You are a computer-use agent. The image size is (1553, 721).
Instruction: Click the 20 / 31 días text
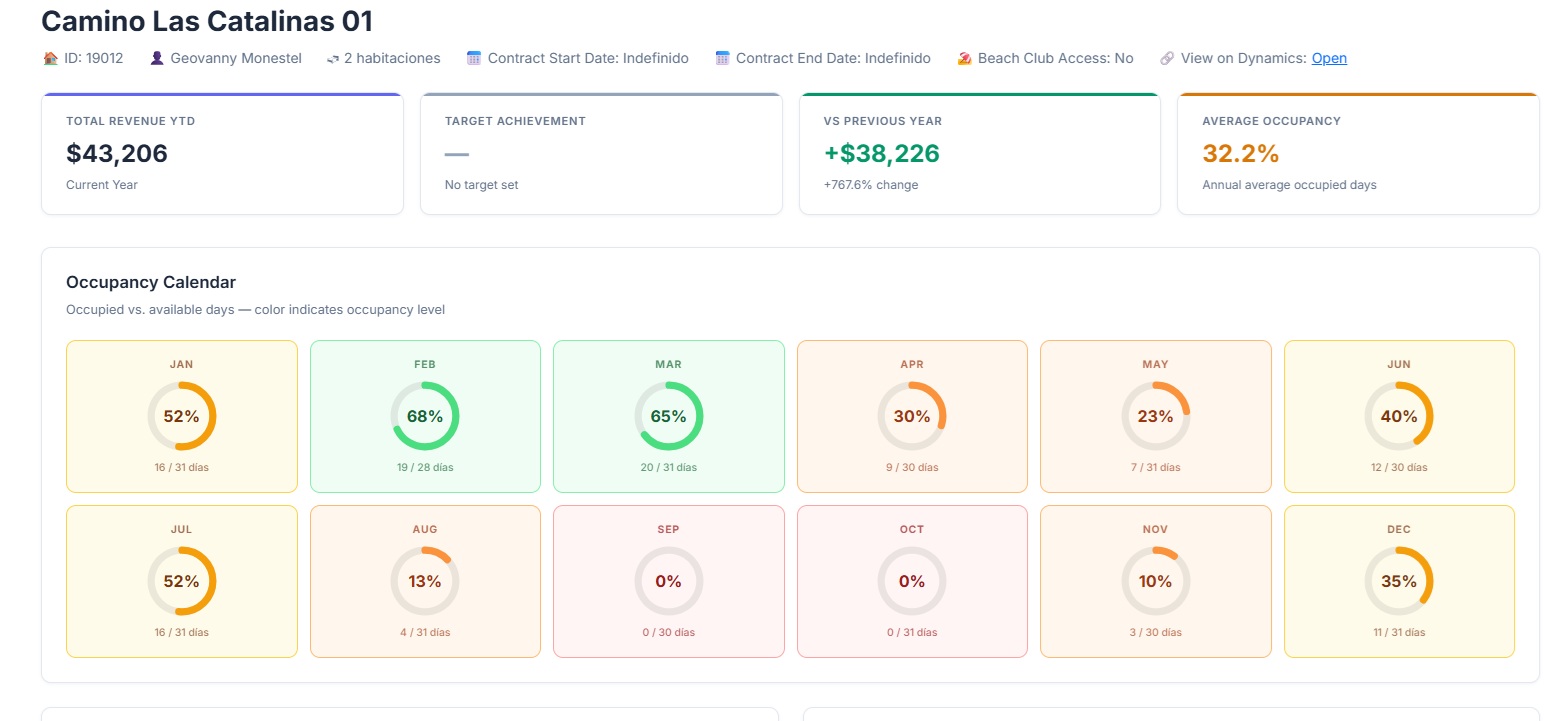[x=669, y=467]
